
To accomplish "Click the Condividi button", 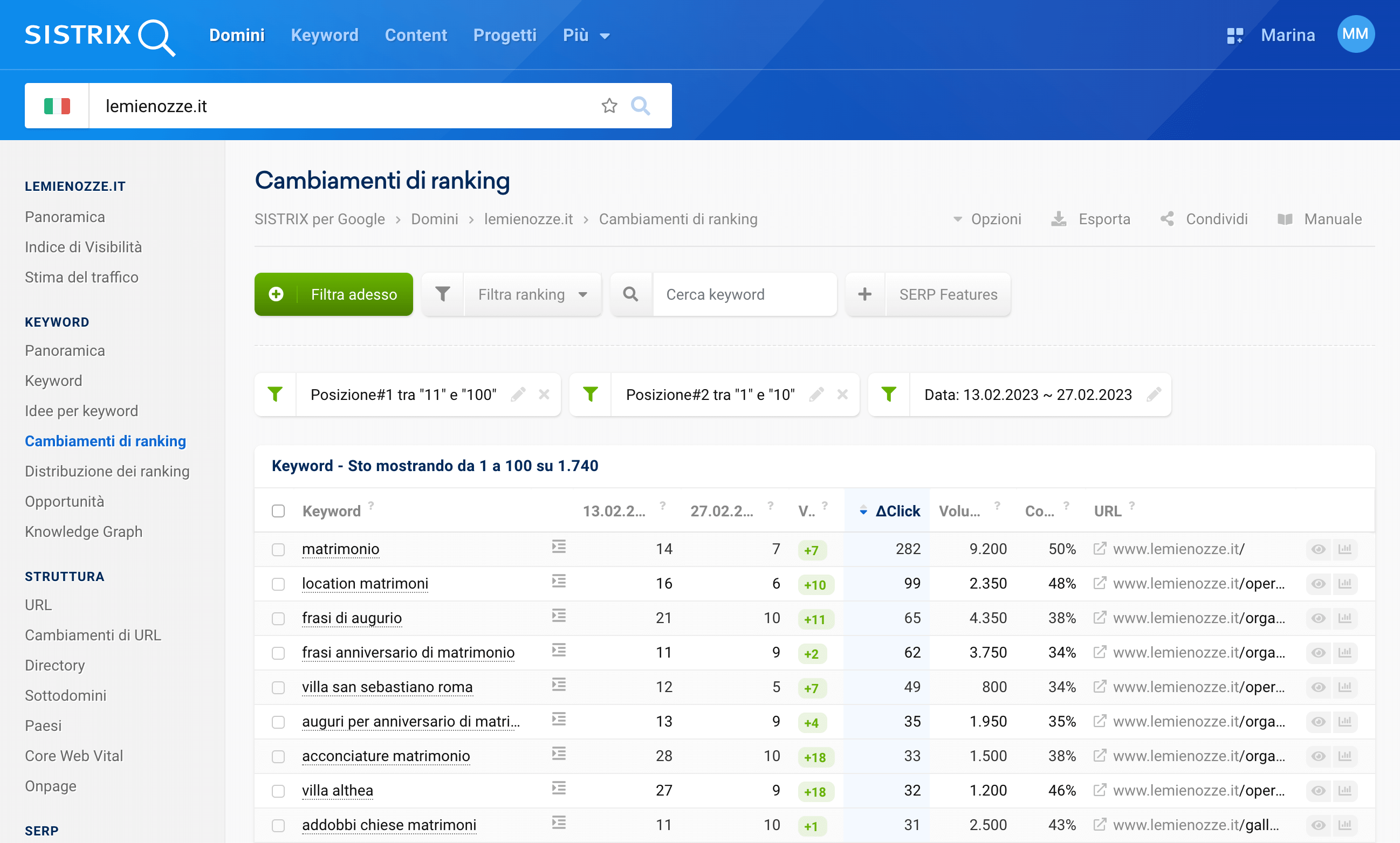I will [x=1204, y=219].
